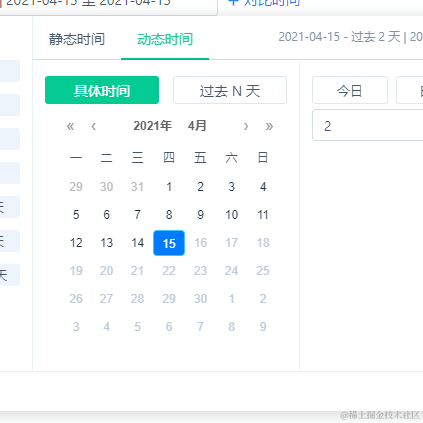Choose date 6 in second row
The height and width of the screenshot is (423, 423).
(x=107, y=215)
